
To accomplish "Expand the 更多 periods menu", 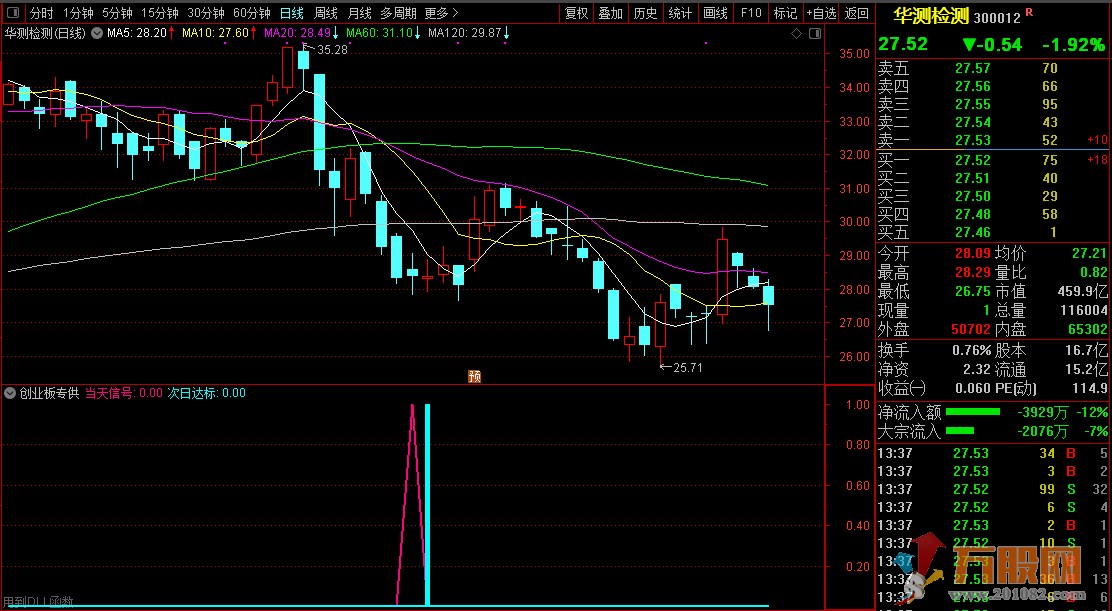I will (441, 13).
